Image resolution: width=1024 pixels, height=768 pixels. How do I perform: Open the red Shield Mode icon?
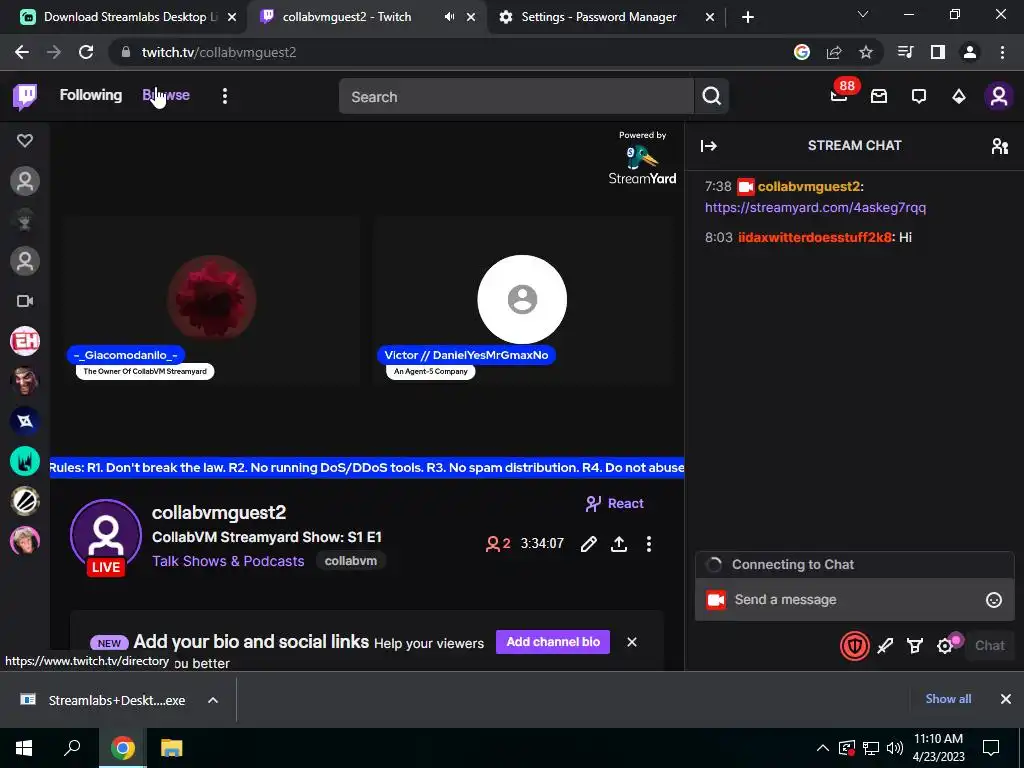click(854, 646)
